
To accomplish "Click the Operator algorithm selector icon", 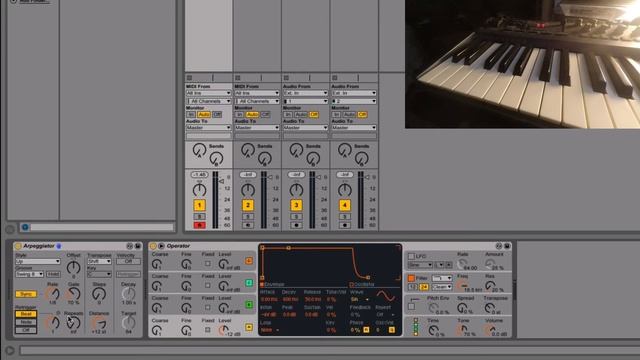I will click(x=416, y=327).
